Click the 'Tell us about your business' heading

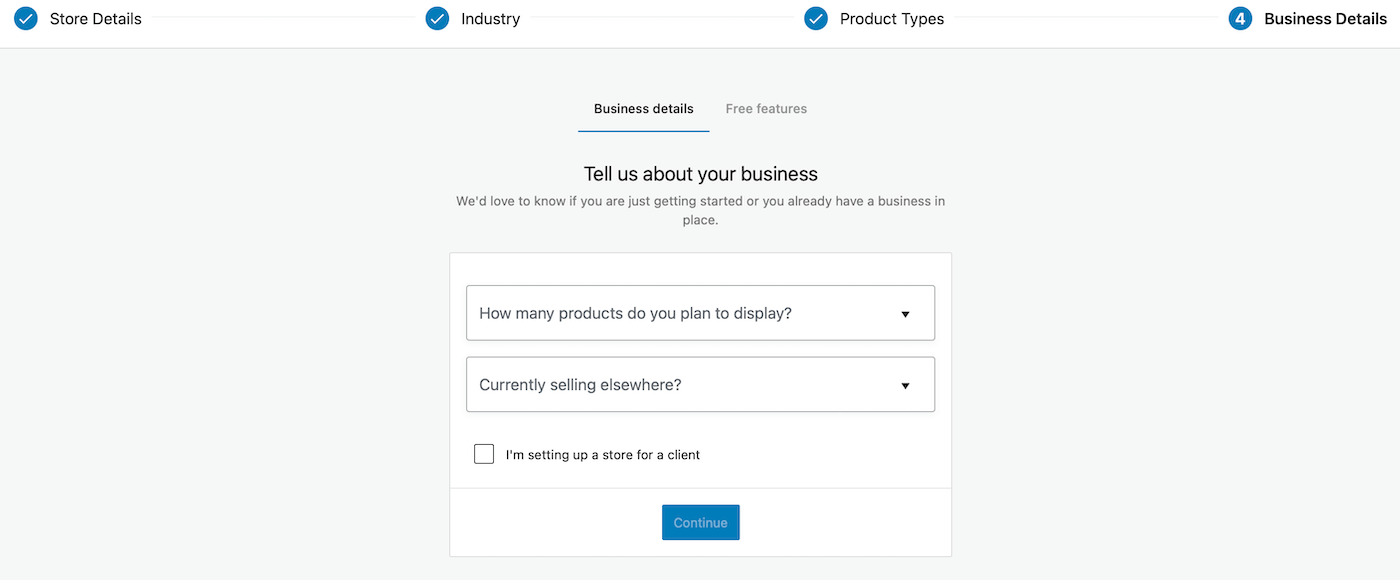[x=701, y=174]
